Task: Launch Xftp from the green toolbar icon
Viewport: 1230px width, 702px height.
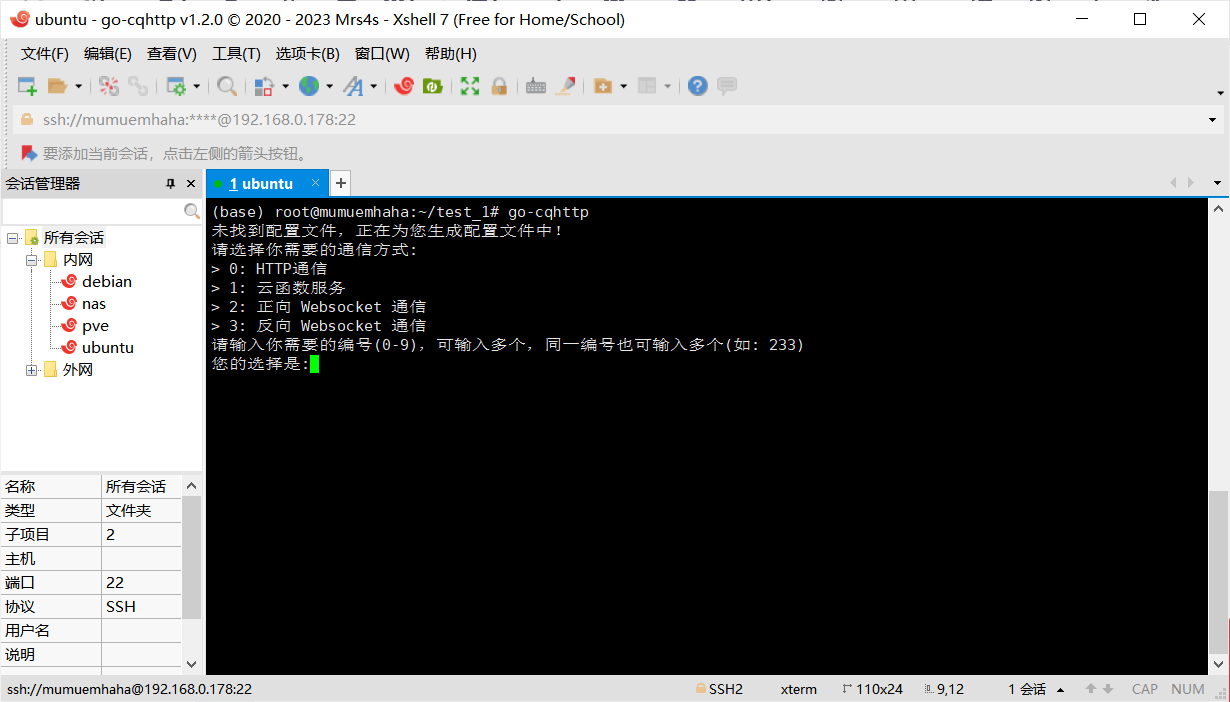Action: pyautogui.click(x=433, y=87)
